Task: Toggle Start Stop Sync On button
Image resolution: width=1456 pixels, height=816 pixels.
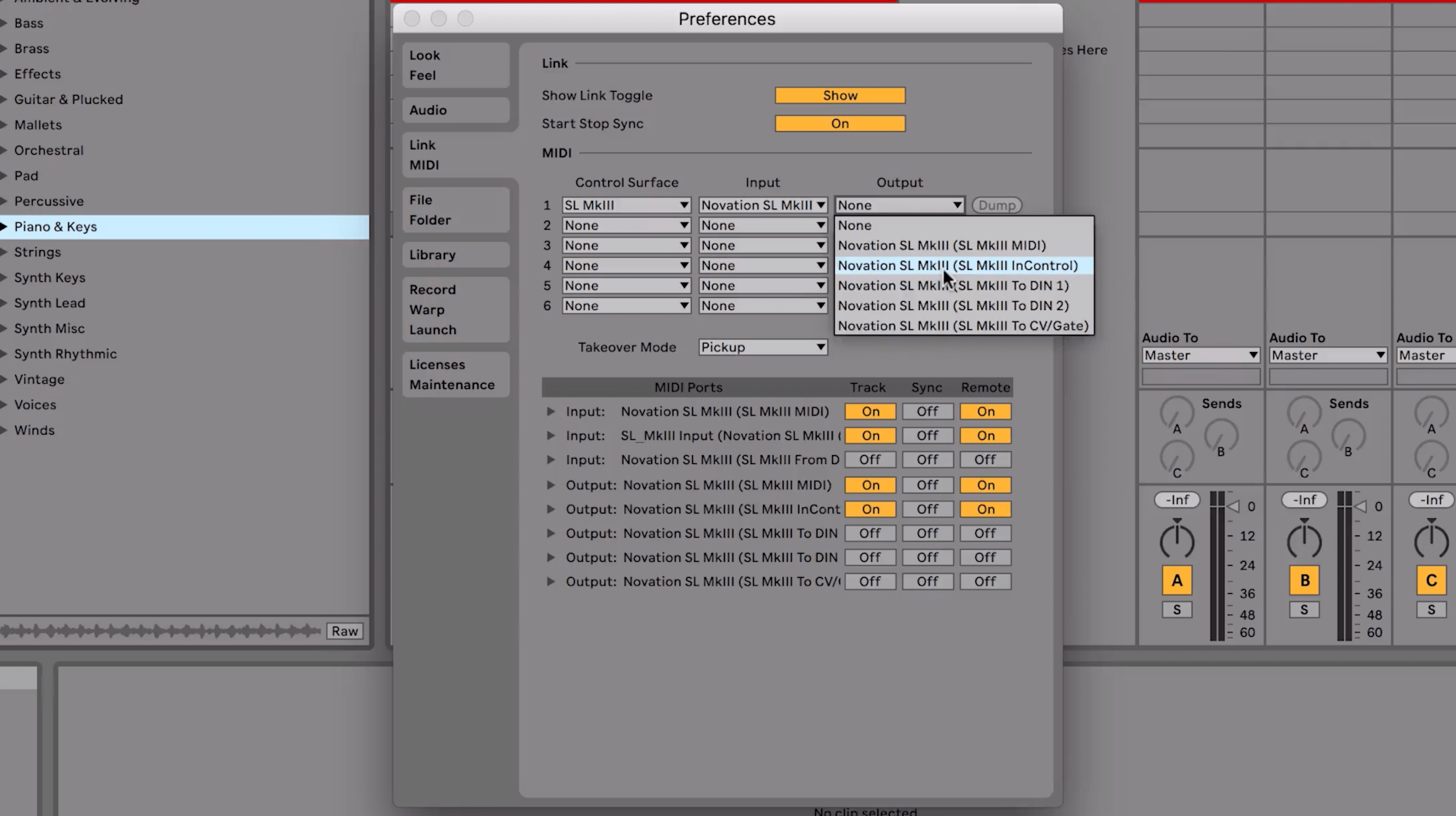Action: 840,123
